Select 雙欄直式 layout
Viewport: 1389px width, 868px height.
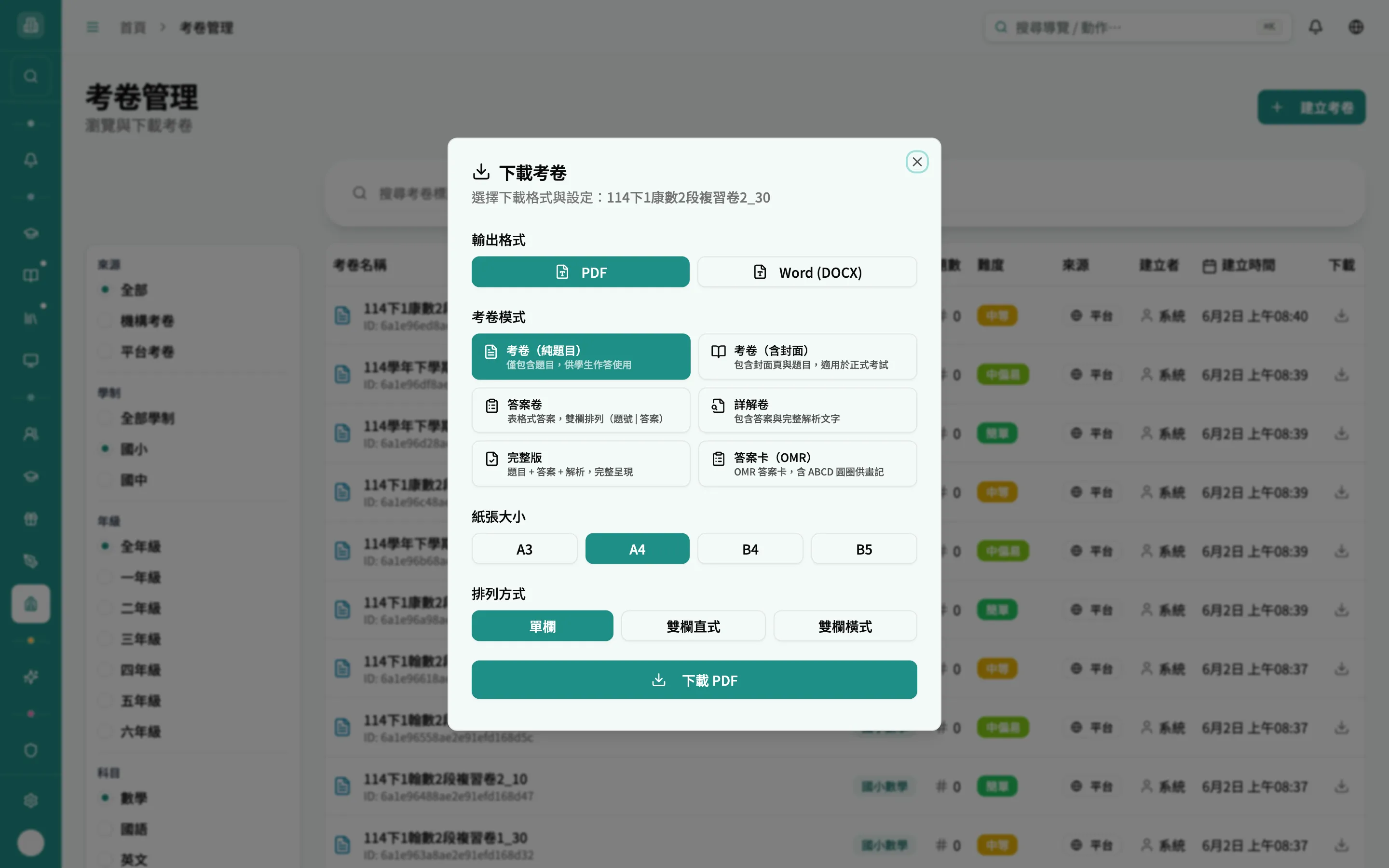(x=693, y=626)
